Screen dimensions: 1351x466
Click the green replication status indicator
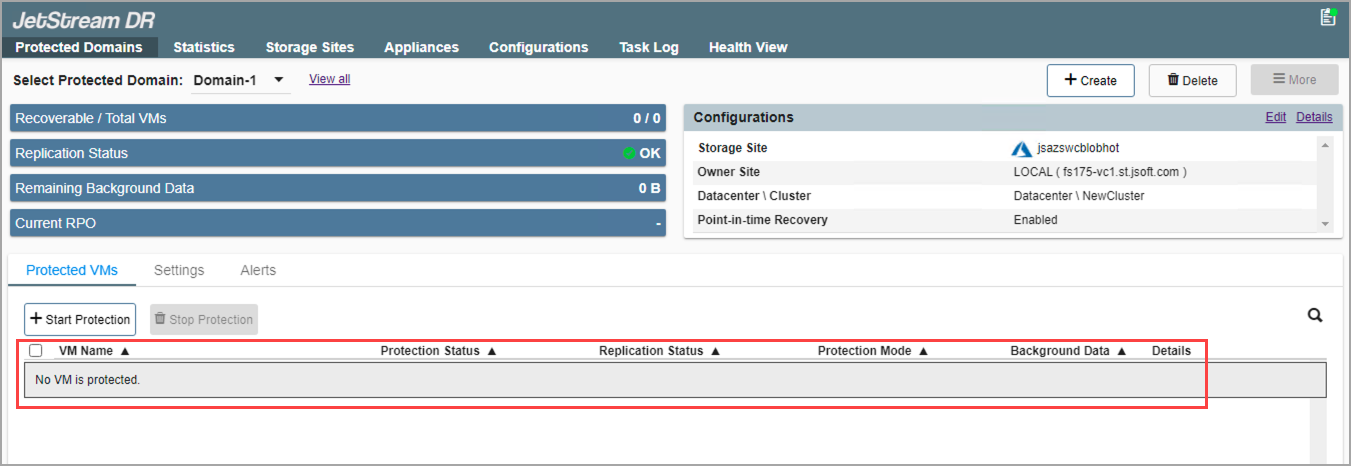pos(629,153)
